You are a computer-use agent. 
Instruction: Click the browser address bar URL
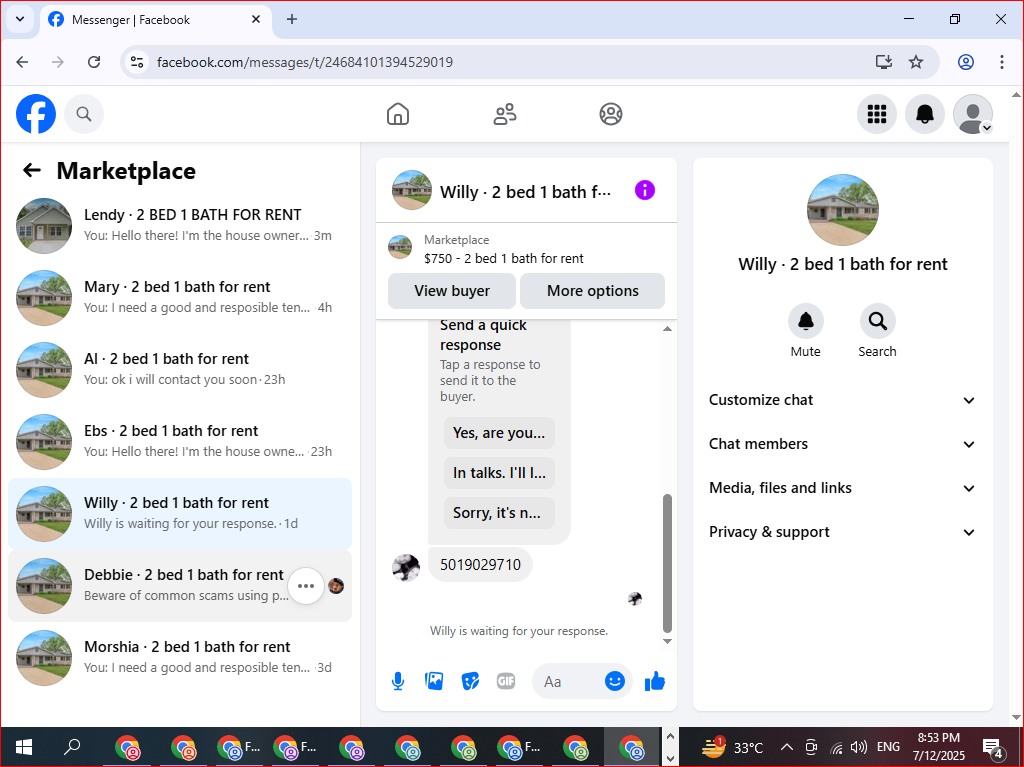pyautogui.click(x=304, y=62)
